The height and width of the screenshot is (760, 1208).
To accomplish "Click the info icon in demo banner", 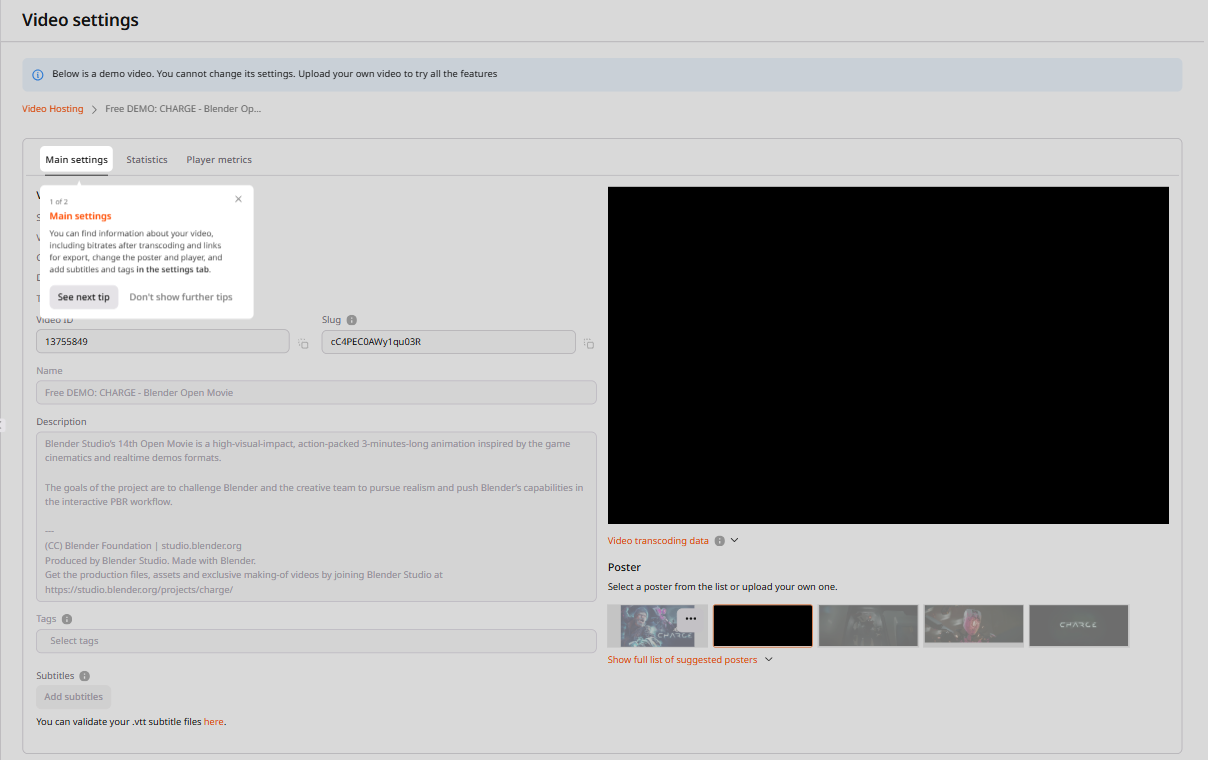I will (x=38, y=74).
